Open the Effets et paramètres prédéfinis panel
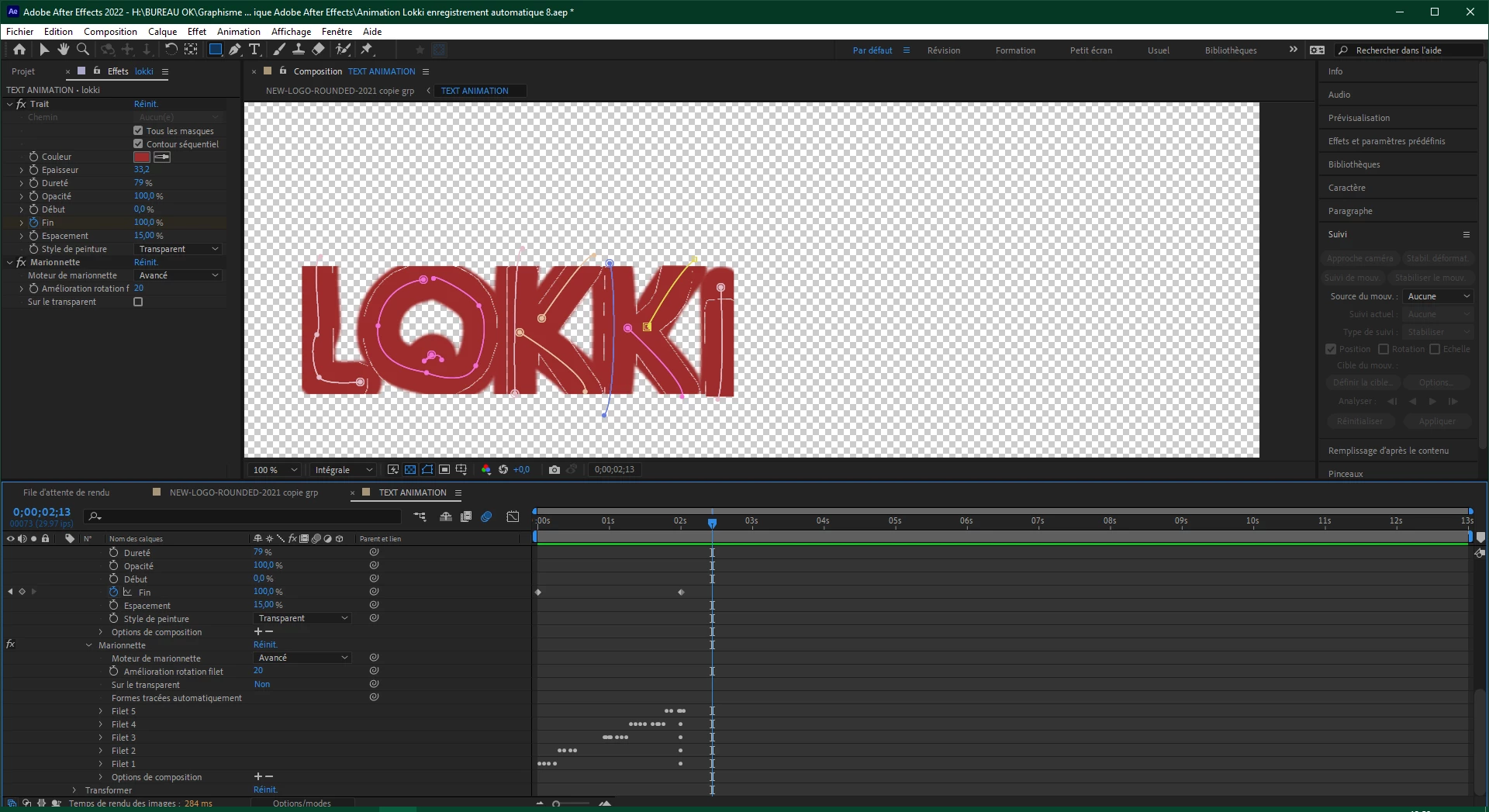Screen dimensions: 1489x812 1387,141
